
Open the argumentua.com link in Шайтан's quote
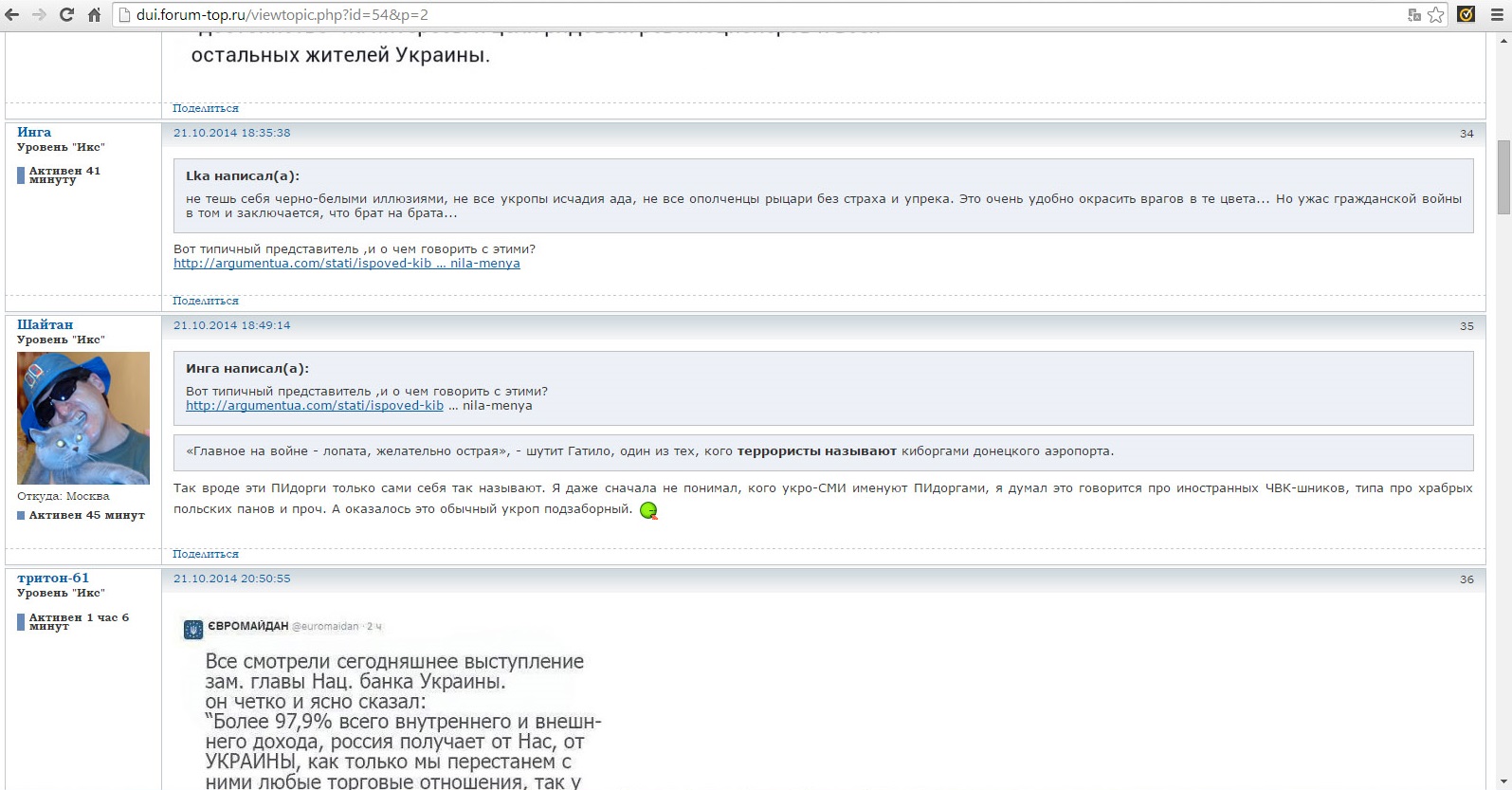point(314,406)
